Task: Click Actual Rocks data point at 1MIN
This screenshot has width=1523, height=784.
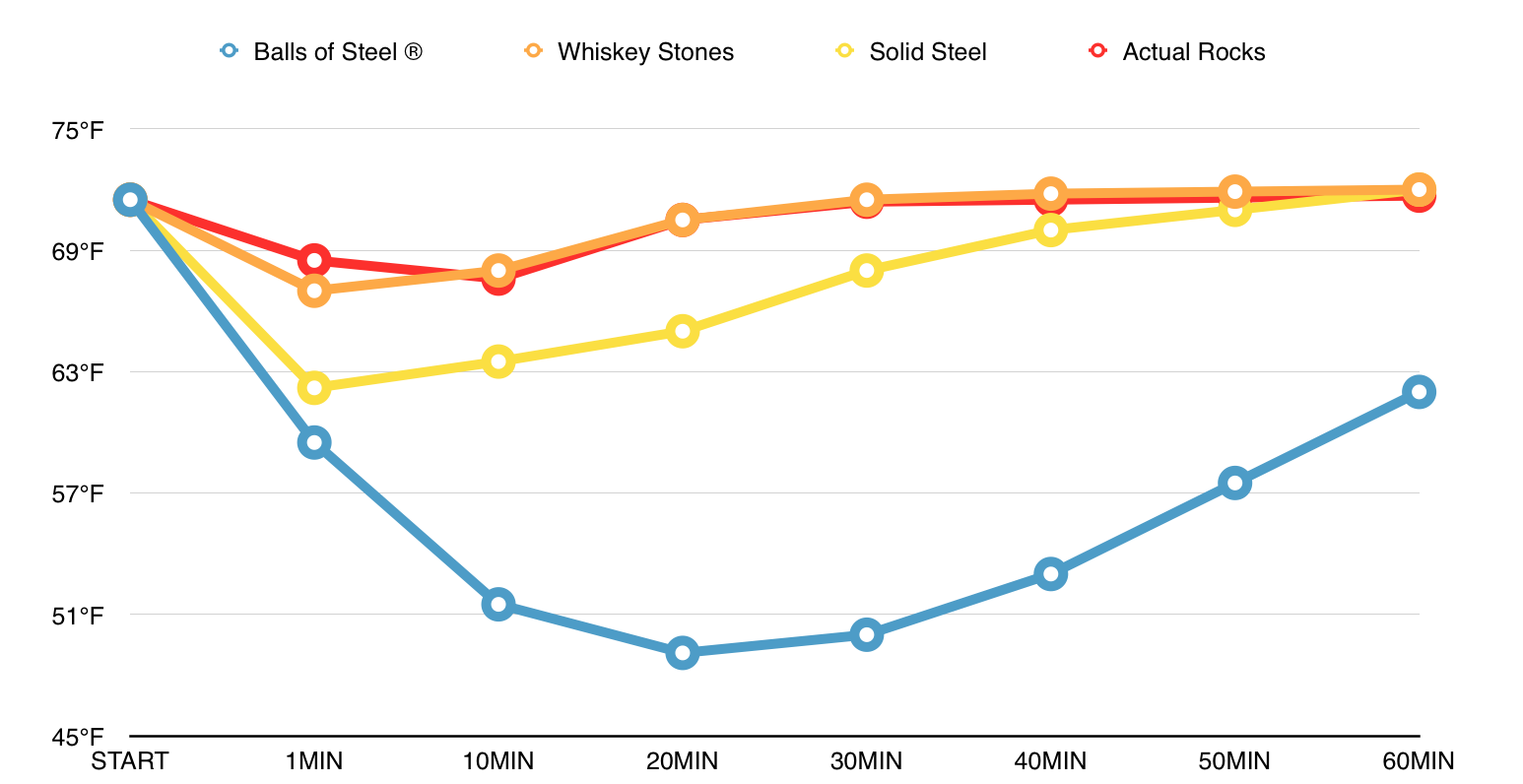Action: coord(314,261)
